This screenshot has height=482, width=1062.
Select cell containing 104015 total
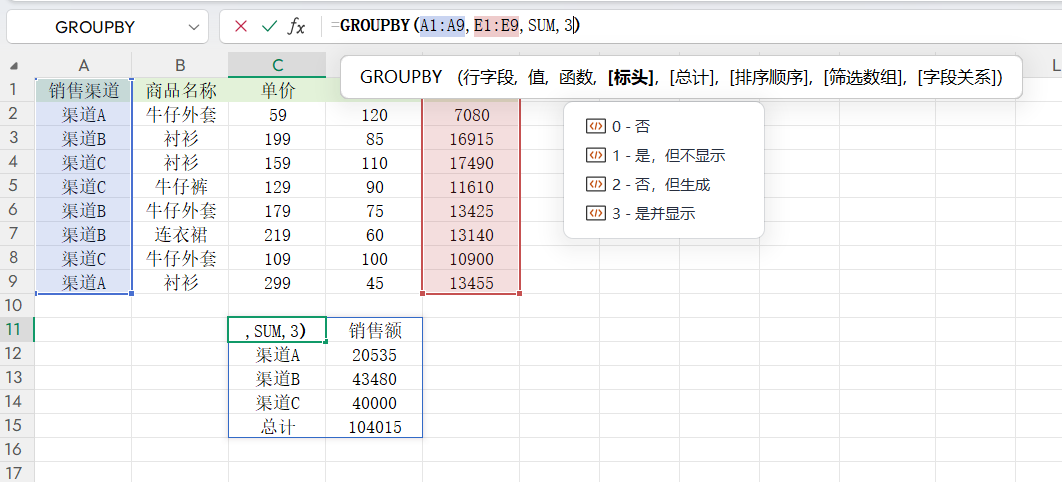[374, 426]
